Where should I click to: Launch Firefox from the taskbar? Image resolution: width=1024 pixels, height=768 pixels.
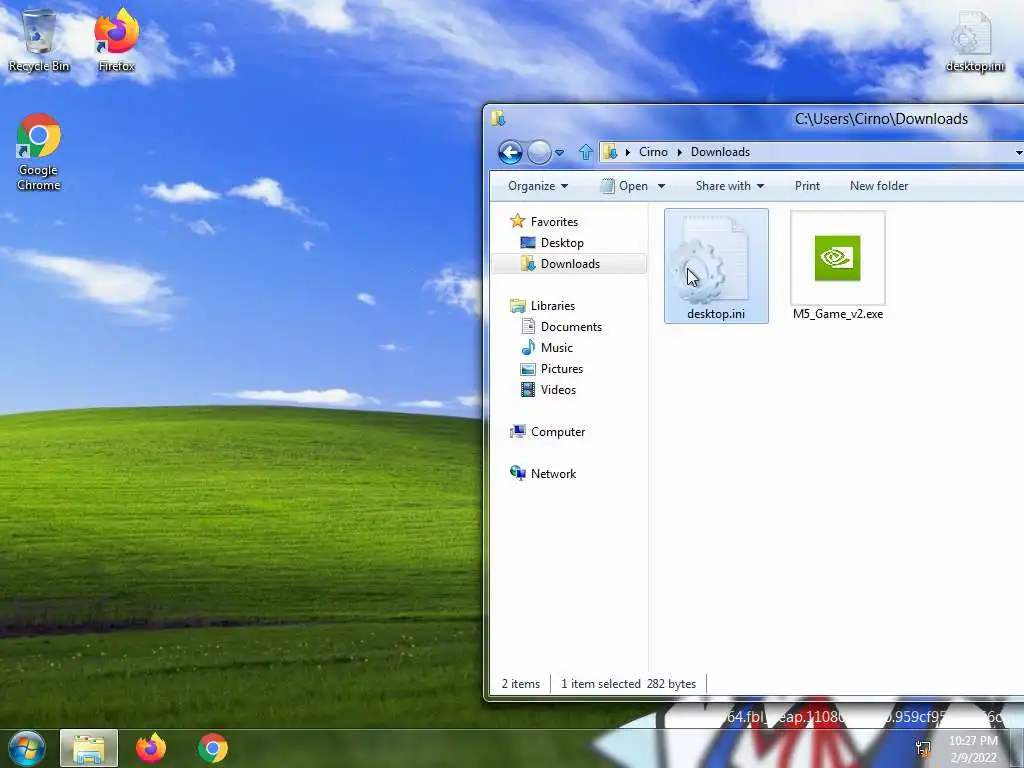[x=151, y=748]
